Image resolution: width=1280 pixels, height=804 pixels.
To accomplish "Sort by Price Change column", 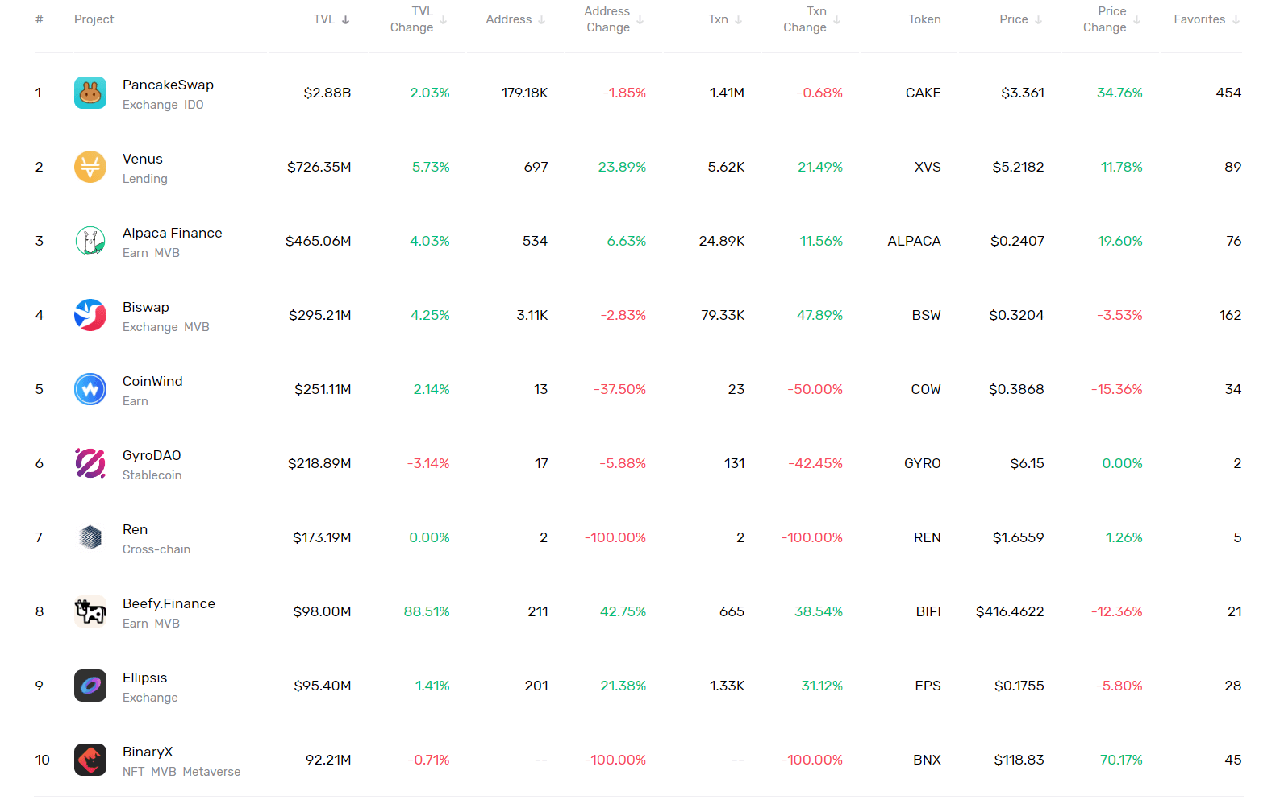I will [1112, 19].
